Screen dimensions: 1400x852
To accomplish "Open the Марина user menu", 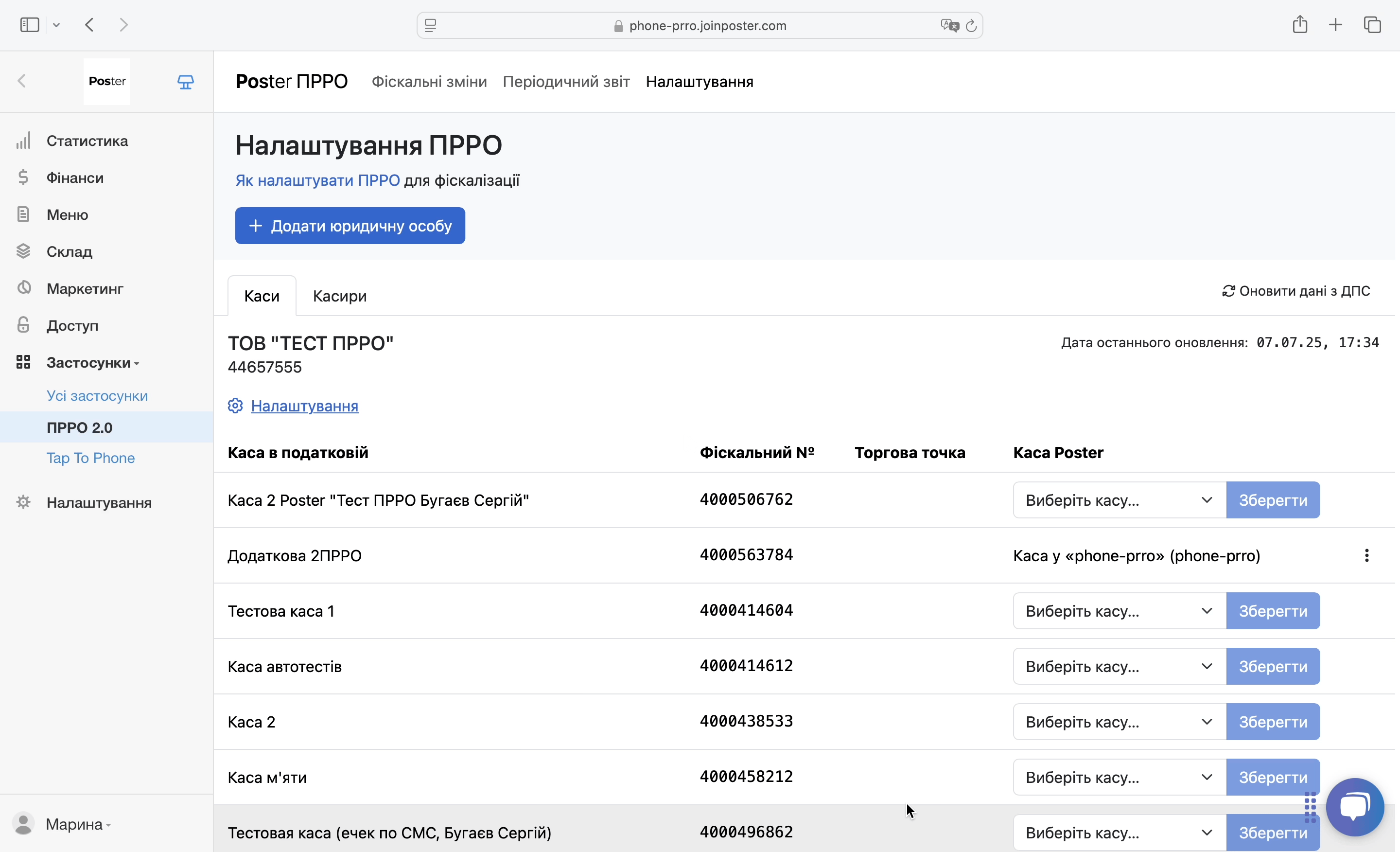I will [78, 824].
